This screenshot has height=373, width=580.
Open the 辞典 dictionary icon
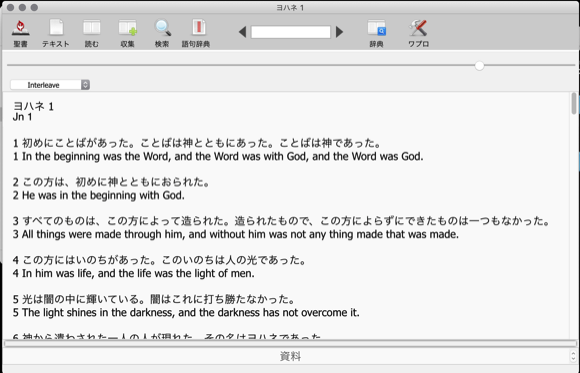pyautogui.click(x=377, y=33)
